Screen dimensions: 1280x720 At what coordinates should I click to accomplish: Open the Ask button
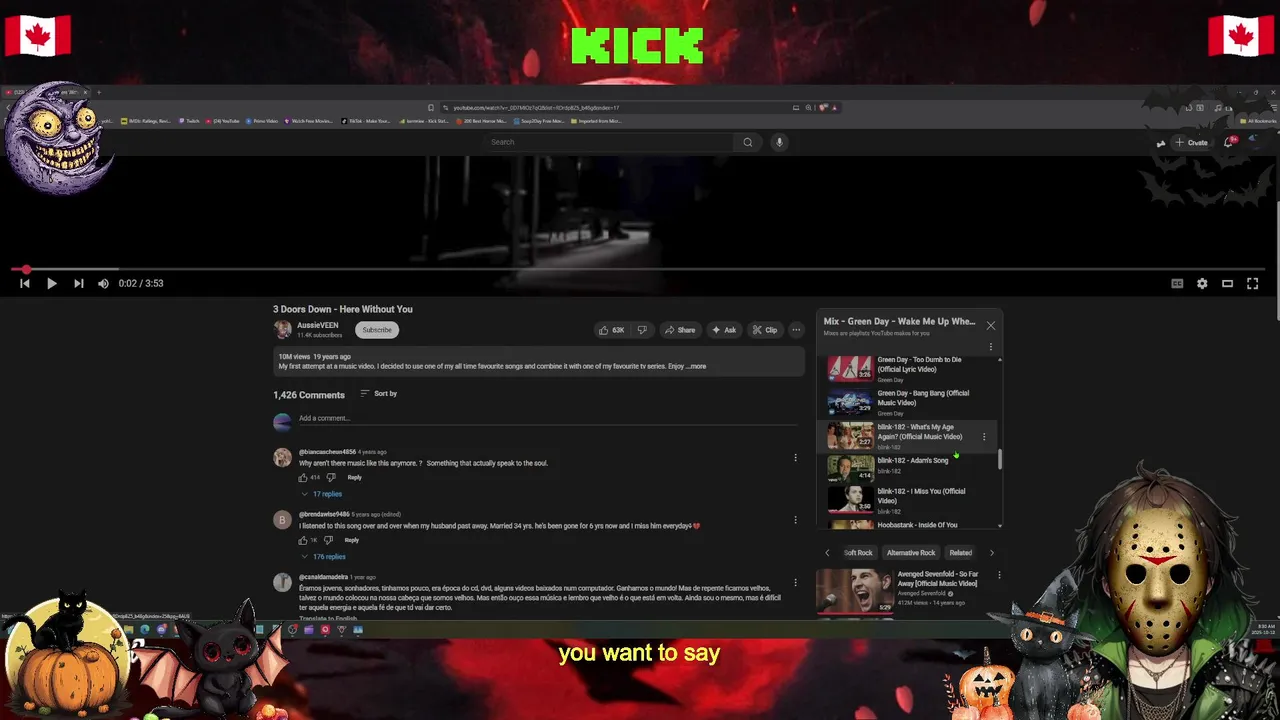724,330
